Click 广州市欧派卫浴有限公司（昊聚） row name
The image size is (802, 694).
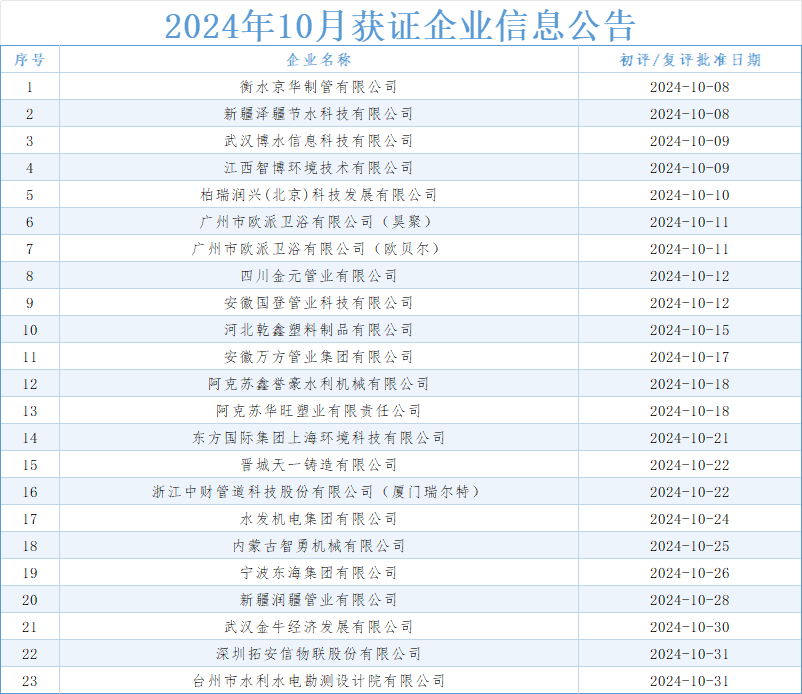[x=319, y=222]
